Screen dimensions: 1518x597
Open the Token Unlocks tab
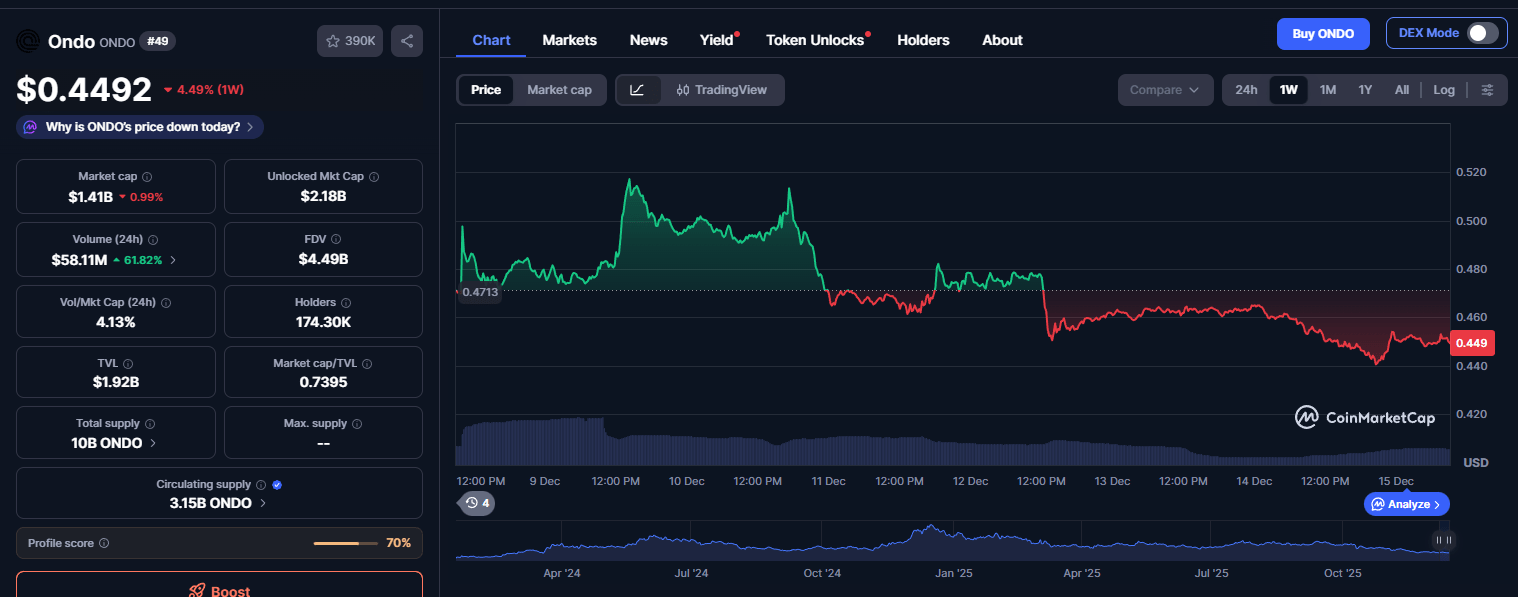pyautogui.click(x=815, y=40)
